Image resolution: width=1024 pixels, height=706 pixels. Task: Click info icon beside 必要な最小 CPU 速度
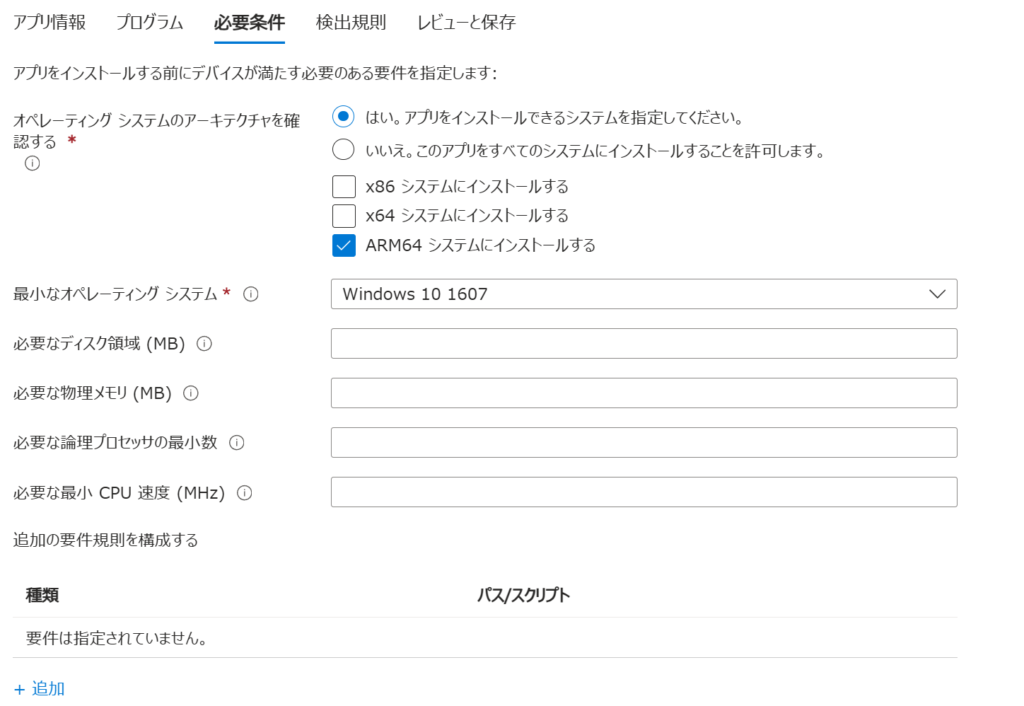click(244, 492)
